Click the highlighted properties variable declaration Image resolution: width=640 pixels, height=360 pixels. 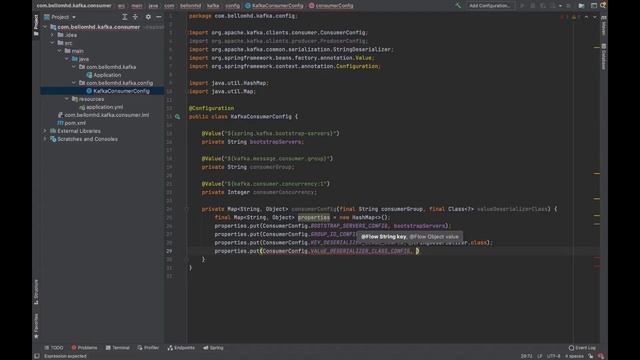pos(313,218)
